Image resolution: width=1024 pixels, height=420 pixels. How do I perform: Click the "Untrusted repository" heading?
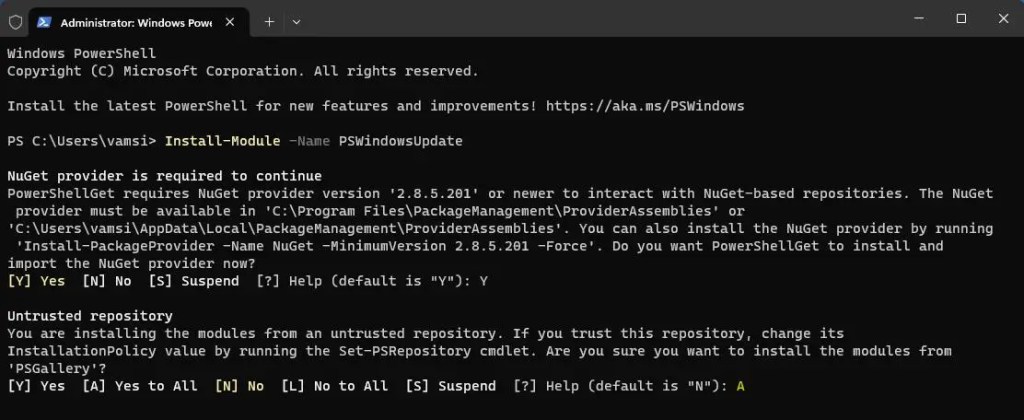pyautogui.click(x=89, y=316)
